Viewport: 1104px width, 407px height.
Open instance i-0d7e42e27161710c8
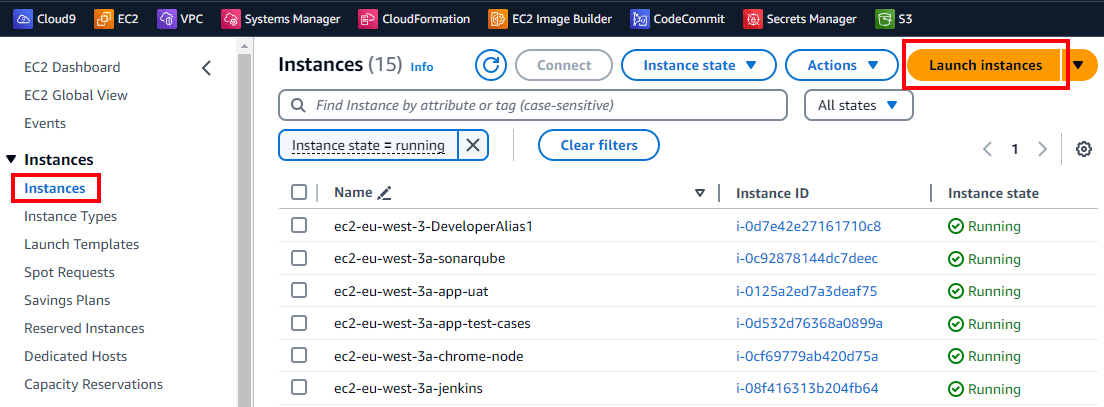[x=809, y=226]
